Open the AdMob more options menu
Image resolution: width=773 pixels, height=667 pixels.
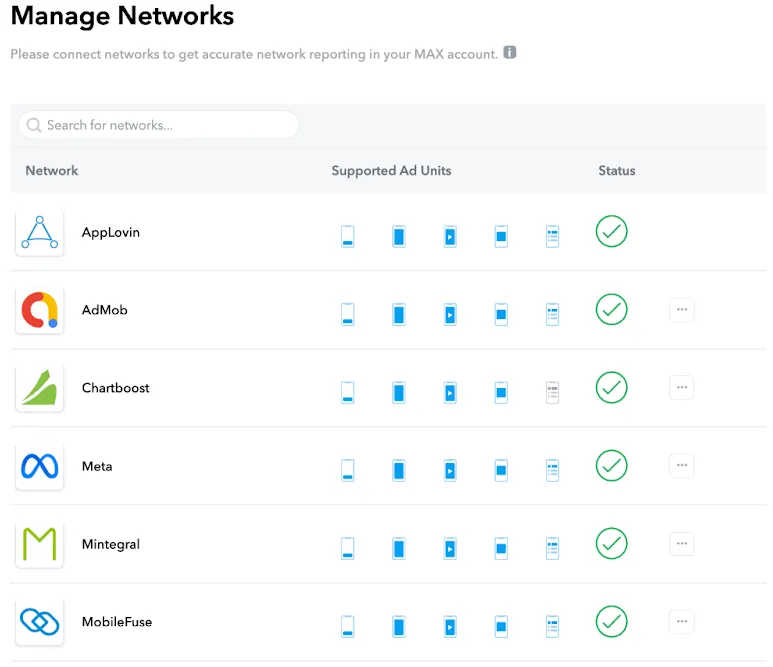click(x=682, y=310)
